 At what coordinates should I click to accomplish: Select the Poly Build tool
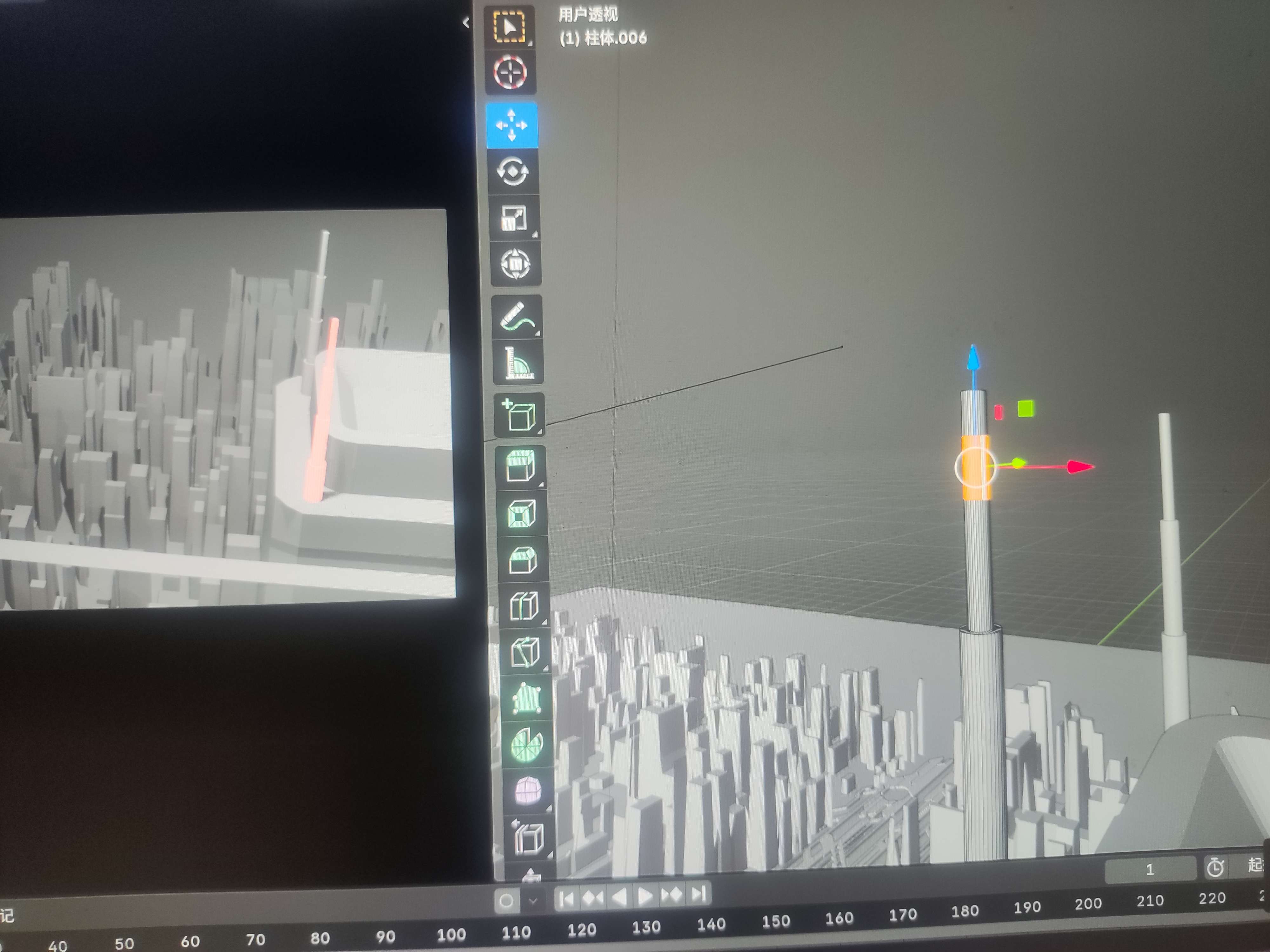click(x=526, y=698)
